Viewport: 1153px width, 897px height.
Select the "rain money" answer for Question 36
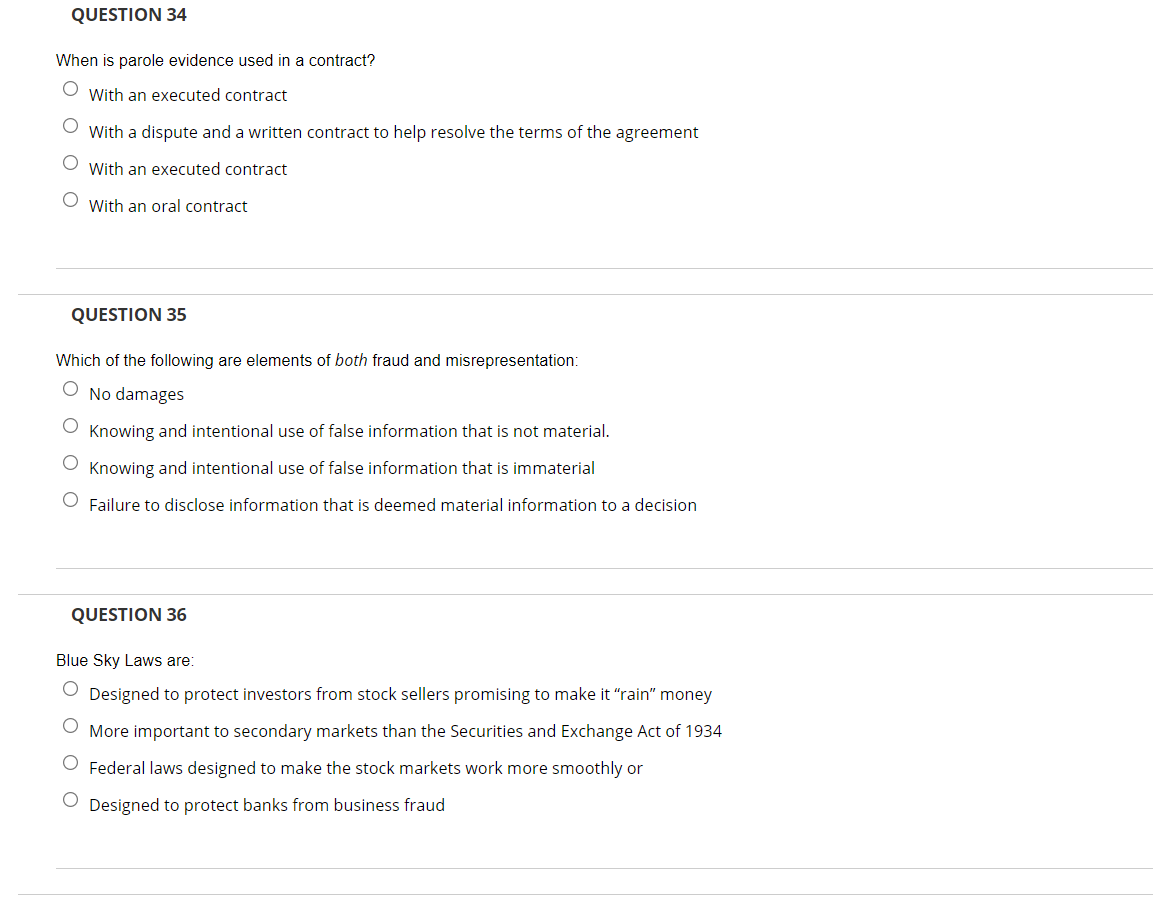pyautogui.click(x=70, y=688)
